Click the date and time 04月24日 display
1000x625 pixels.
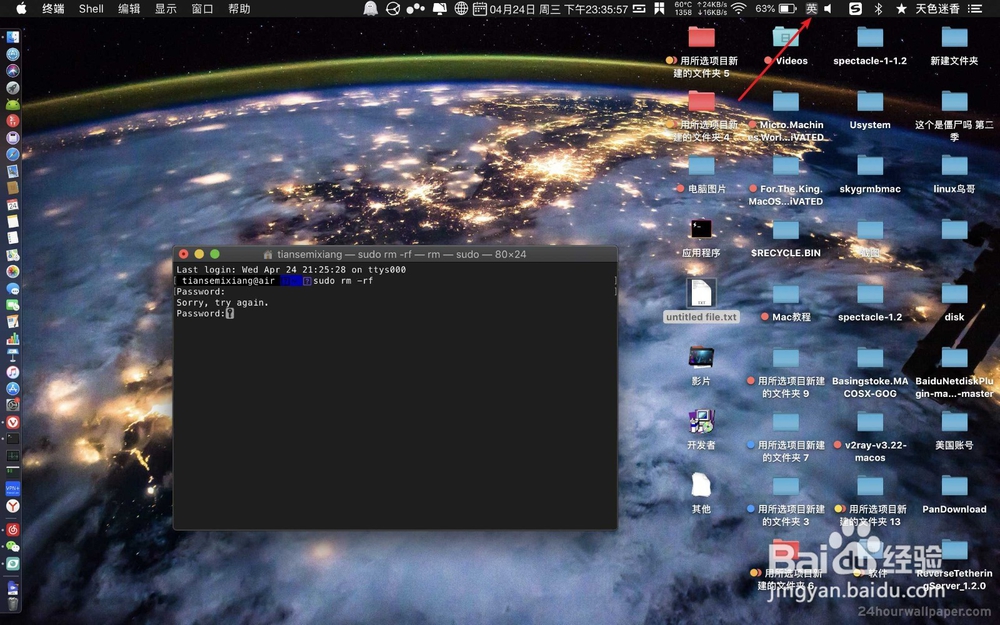[x=559, y=8]
